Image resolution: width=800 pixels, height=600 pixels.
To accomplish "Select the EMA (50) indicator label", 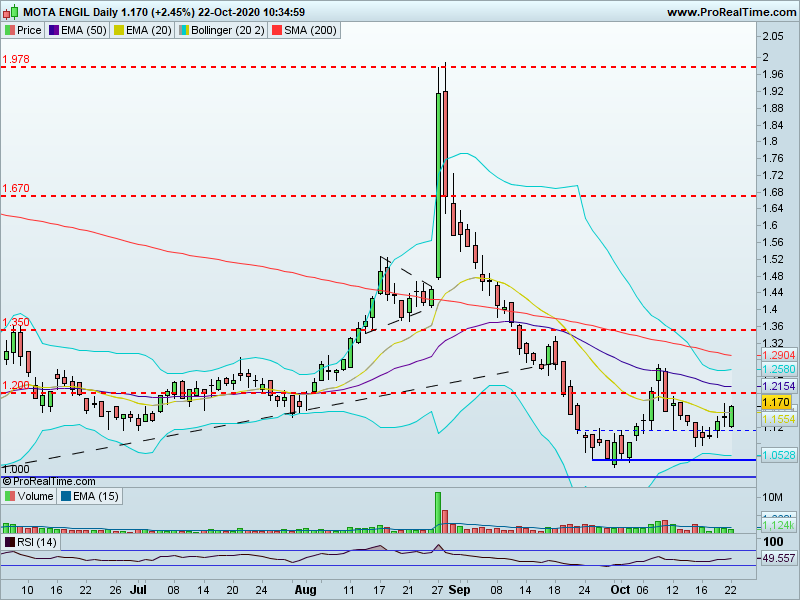I will click(x=78, y=30).
